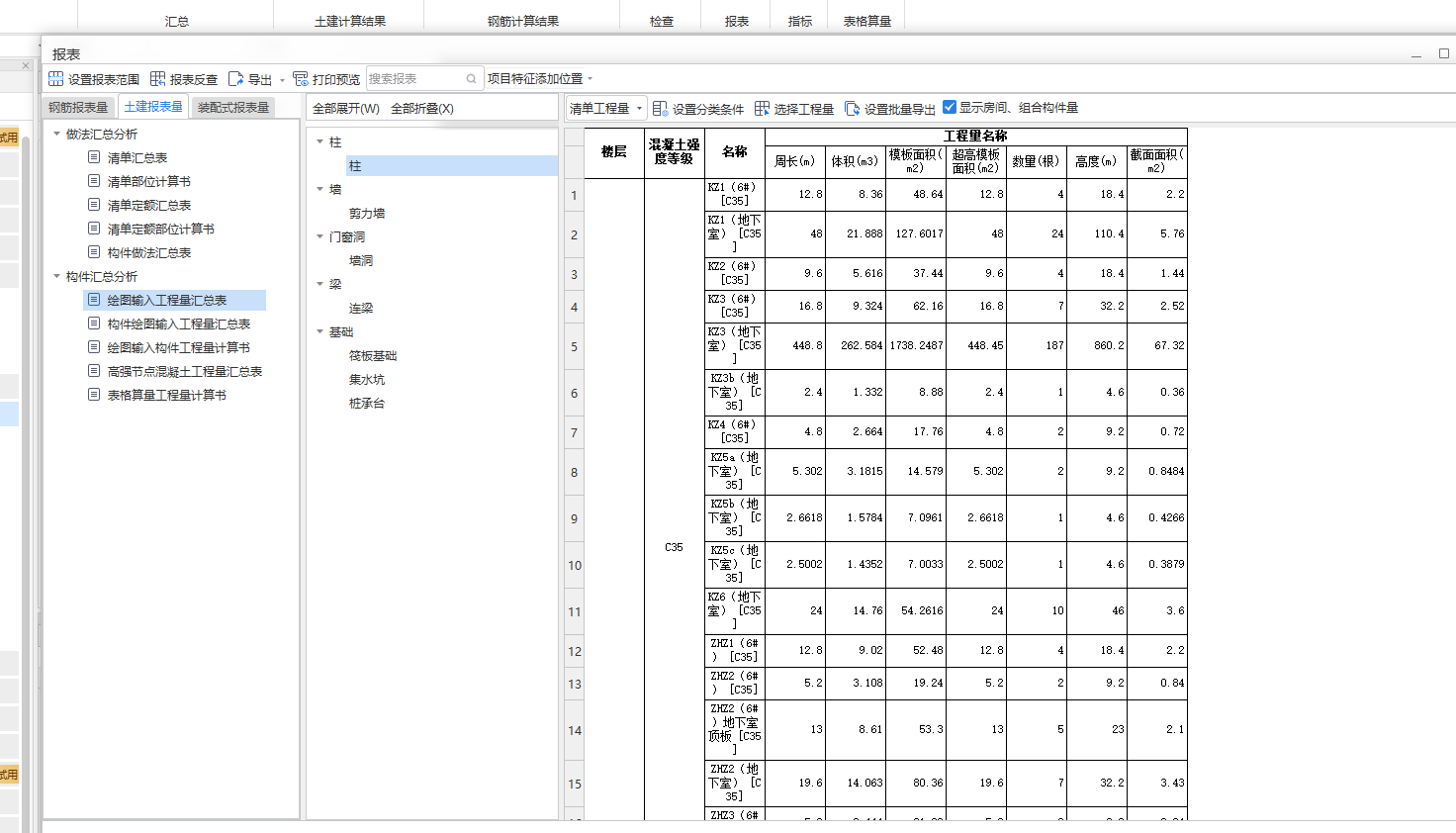This screenshot has width=1456, height=833.
Task: Click the 周长(m) column header
Action: pos(795,161)
